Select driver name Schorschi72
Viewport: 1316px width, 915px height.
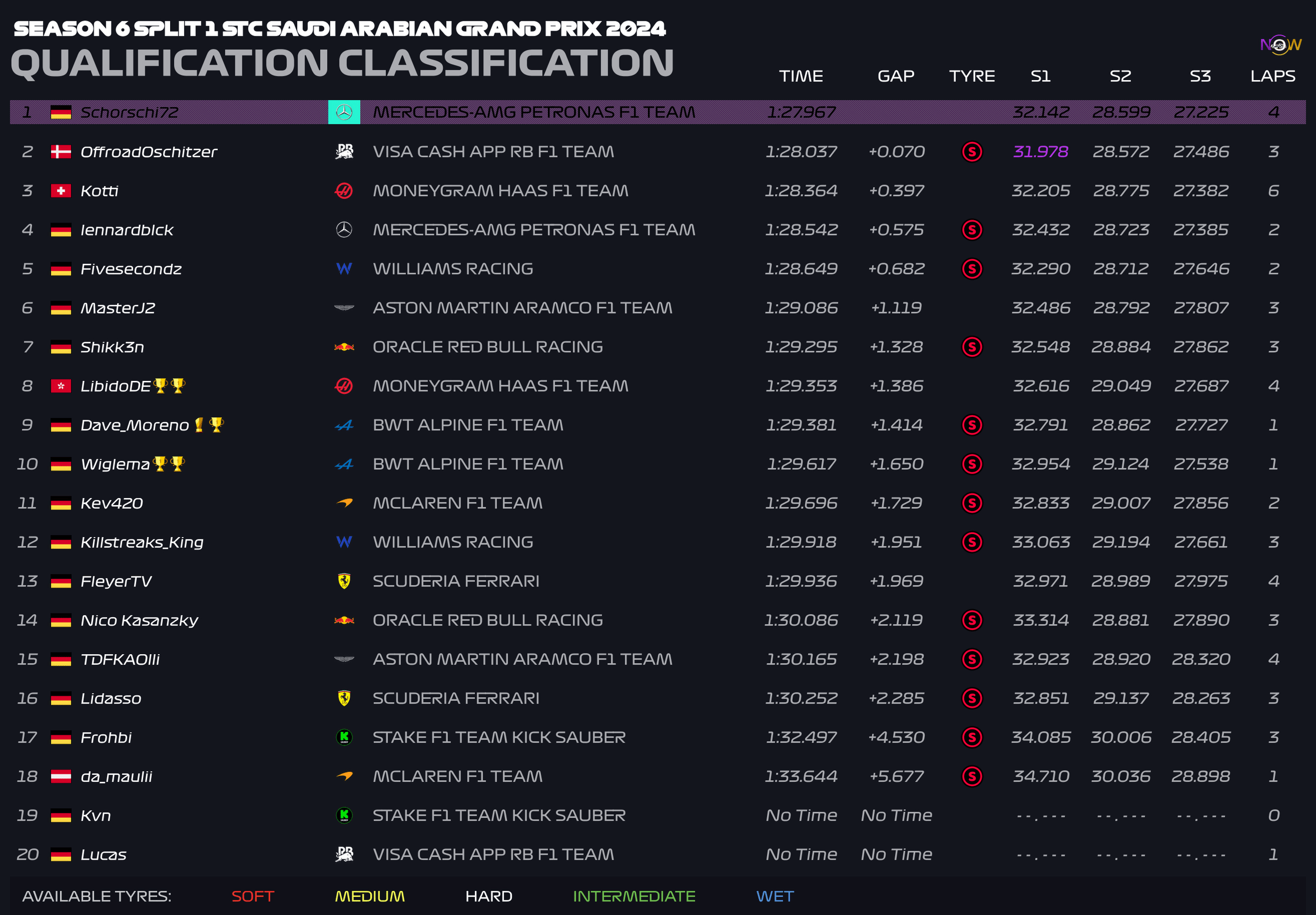[129, 112]
